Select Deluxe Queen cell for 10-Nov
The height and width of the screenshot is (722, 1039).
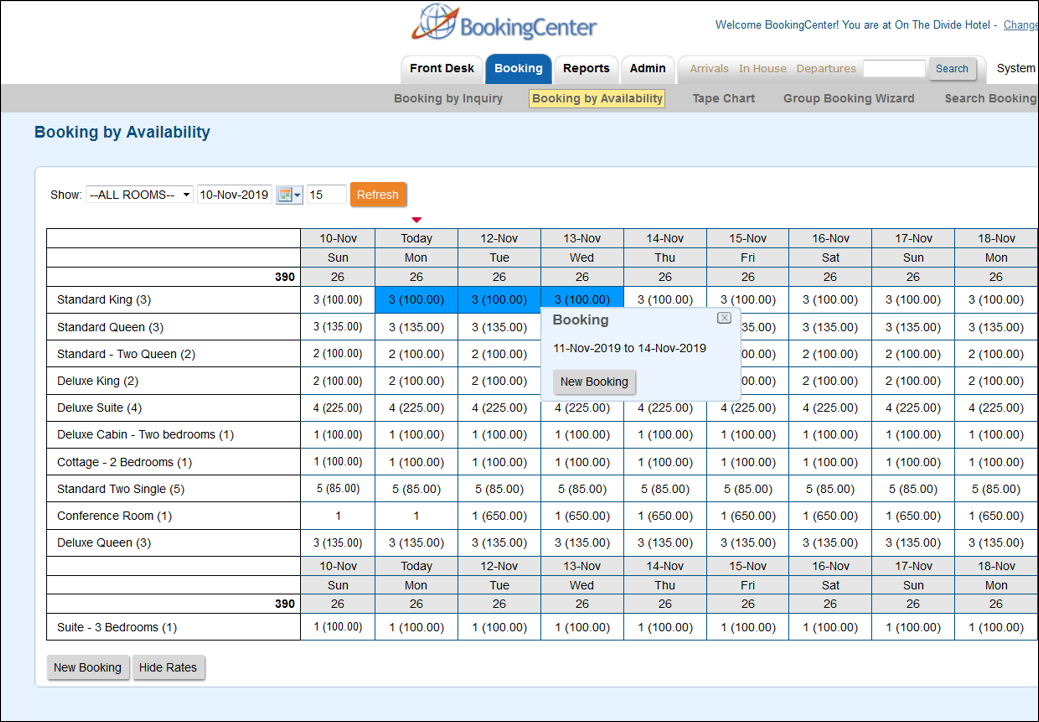338,543
